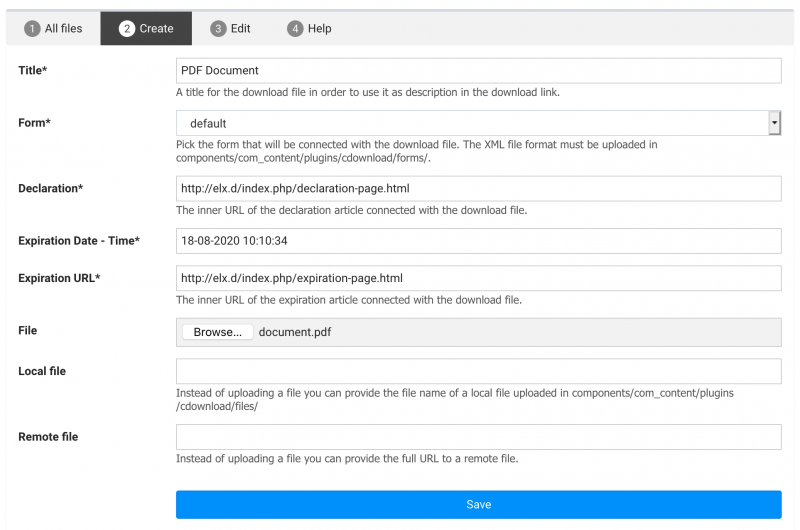Click the Form* field label
The width and height of the screenshot is (800, 530).
34,123
